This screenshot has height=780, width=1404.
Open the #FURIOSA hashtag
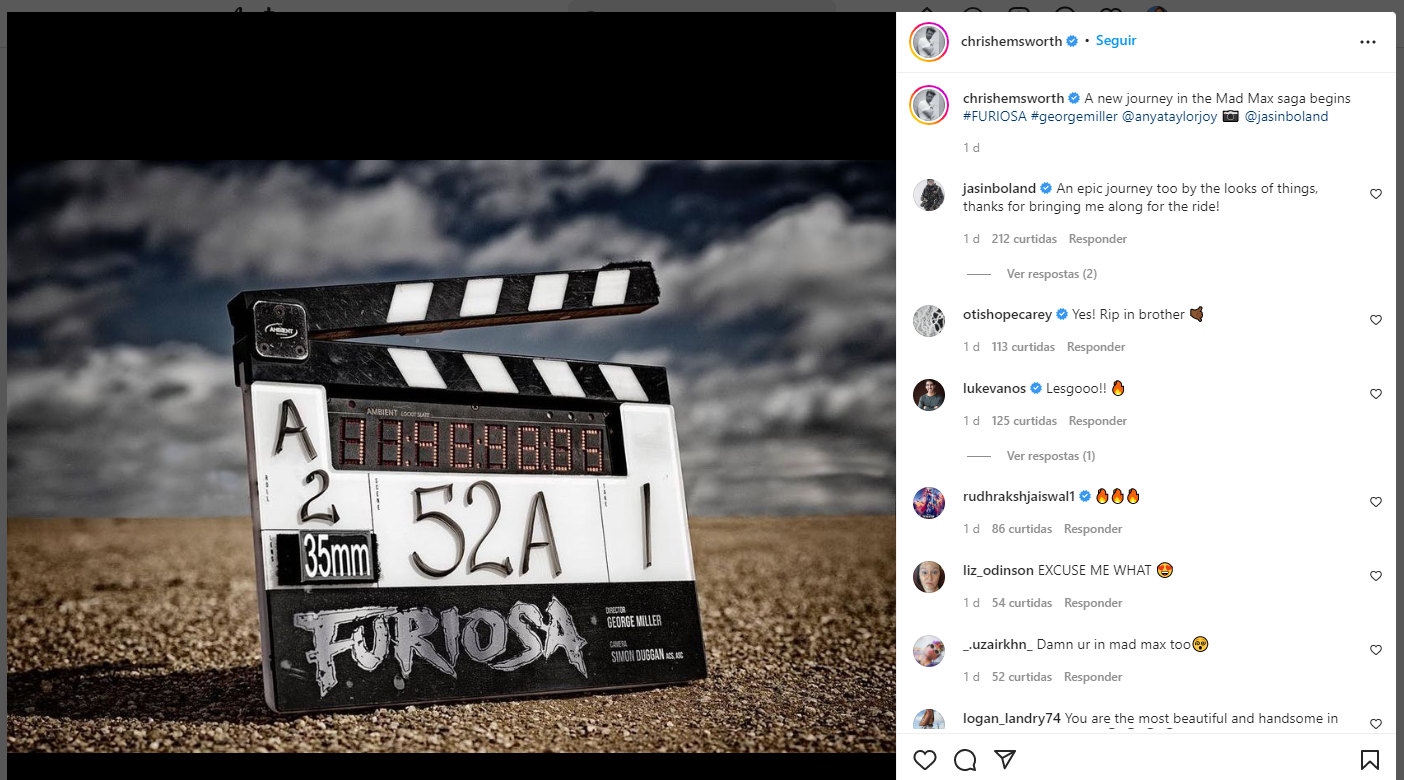[995, 116]
